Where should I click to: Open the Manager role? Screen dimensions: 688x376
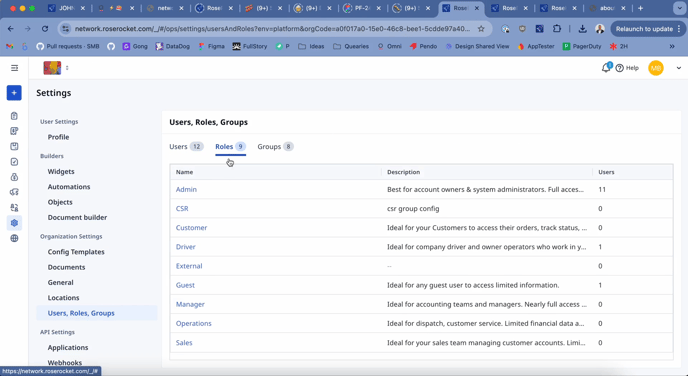190,304
